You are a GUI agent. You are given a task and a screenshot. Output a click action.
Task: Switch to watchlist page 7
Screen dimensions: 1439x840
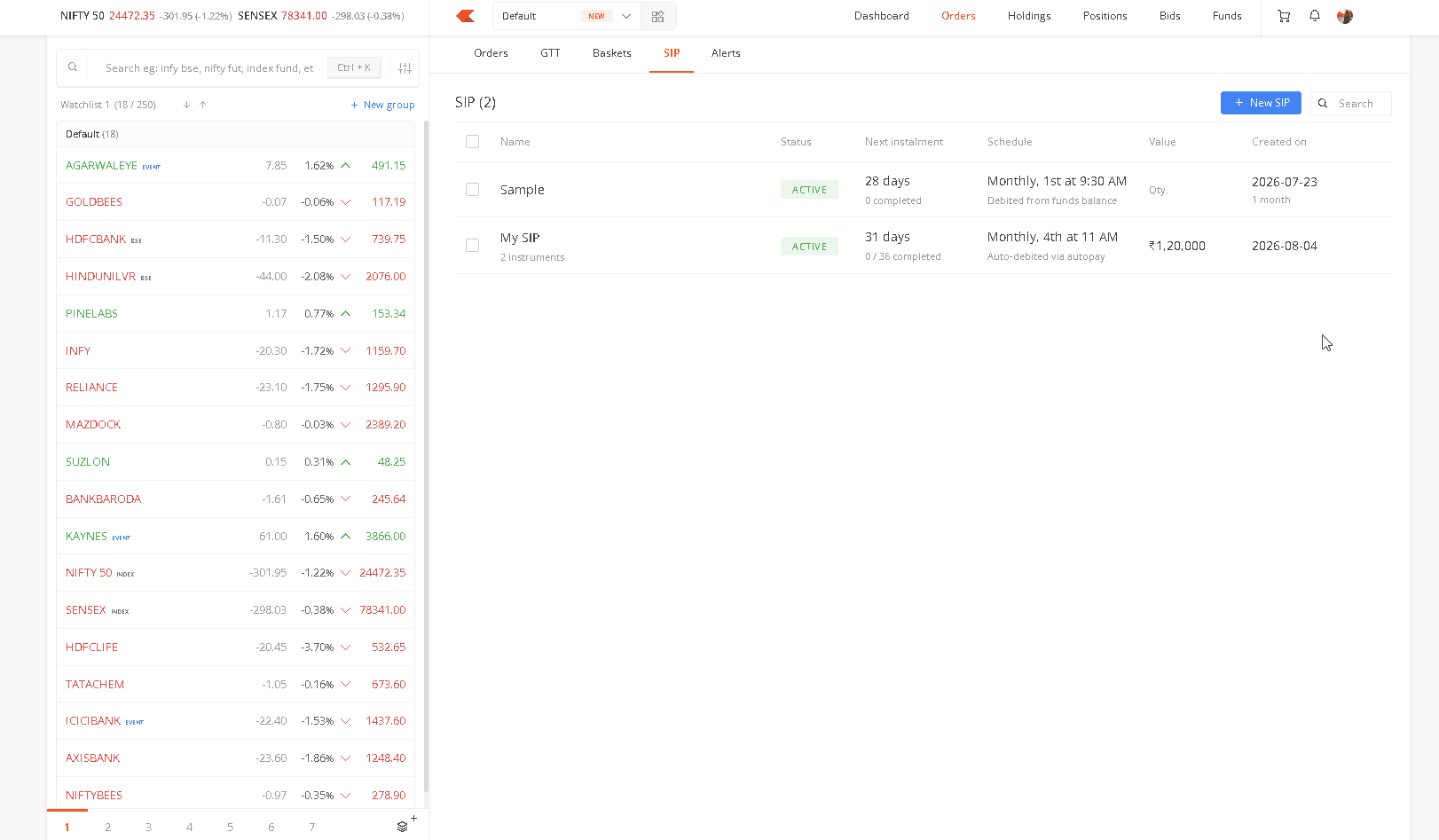pyautogui.click(x=312, y=827)
